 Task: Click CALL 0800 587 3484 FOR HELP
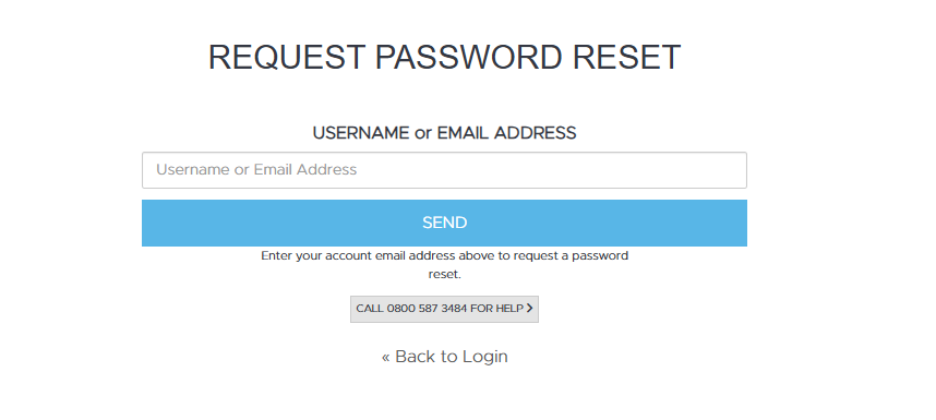click(440, 309)
